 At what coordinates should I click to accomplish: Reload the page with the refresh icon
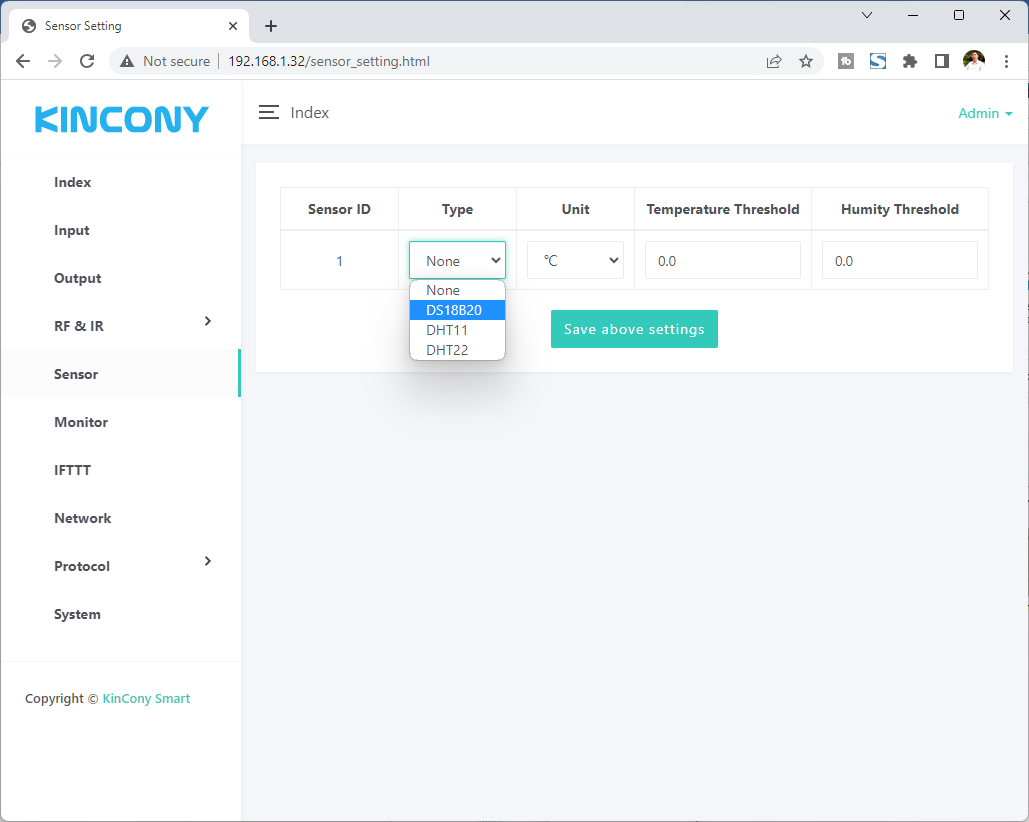(x=87, y=61)
